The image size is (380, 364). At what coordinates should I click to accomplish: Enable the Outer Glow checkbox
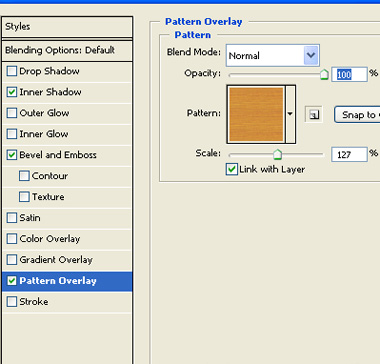(x=12, y=113)
